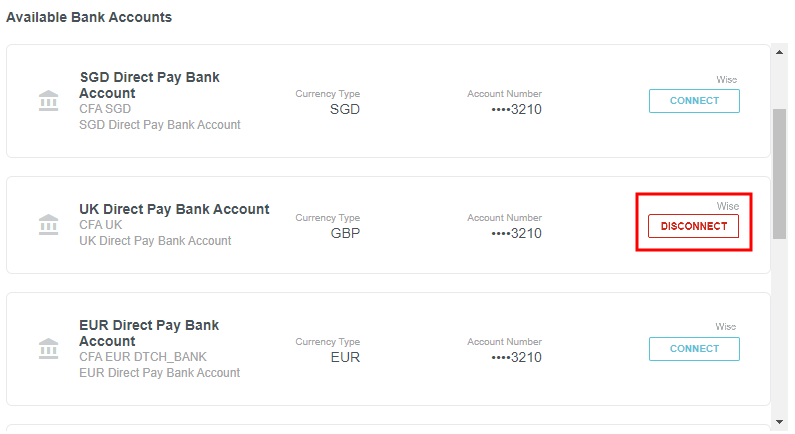This screenshot has height=434, width=795.
Task: Click the UK account number ending 3210
Action: pyautogui.click(x=516, y=233)
